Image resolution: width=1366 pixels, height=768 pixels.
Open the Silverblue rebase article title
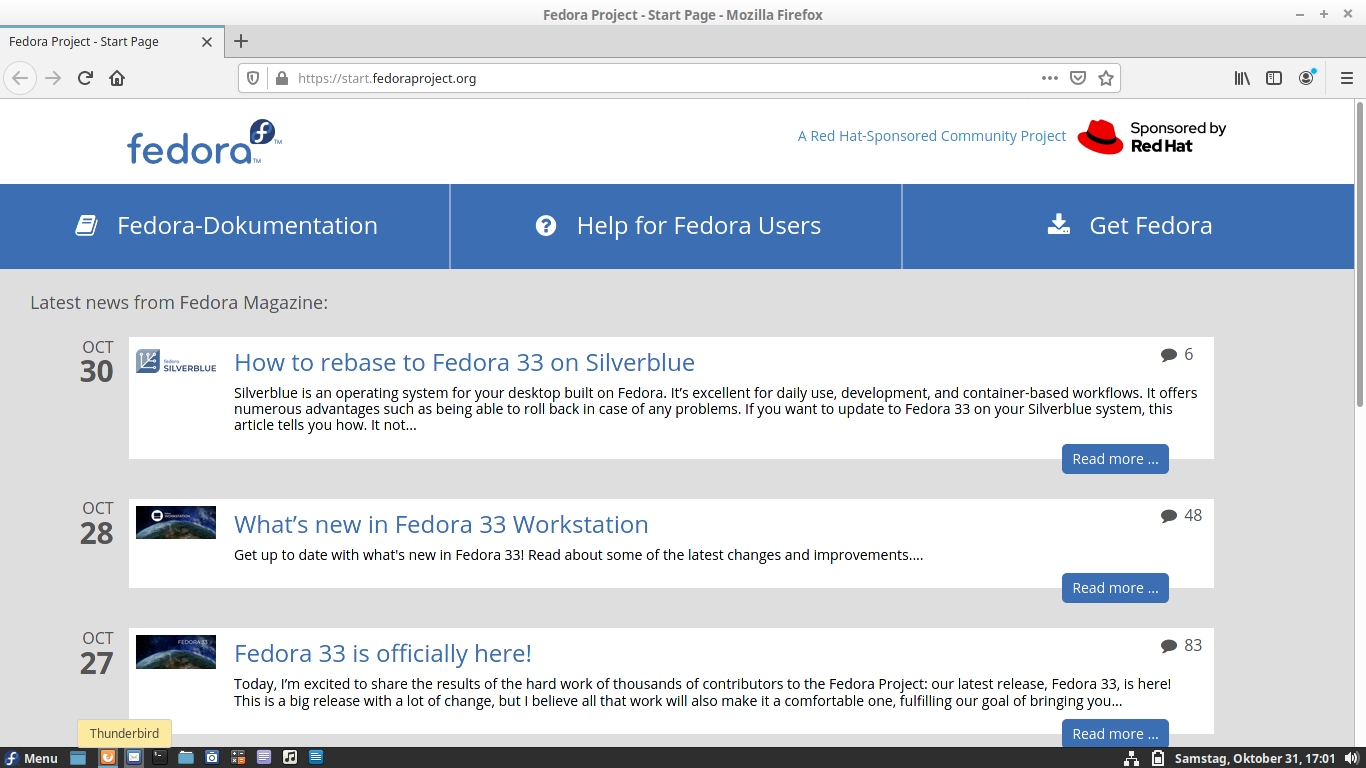click(464, 362)
